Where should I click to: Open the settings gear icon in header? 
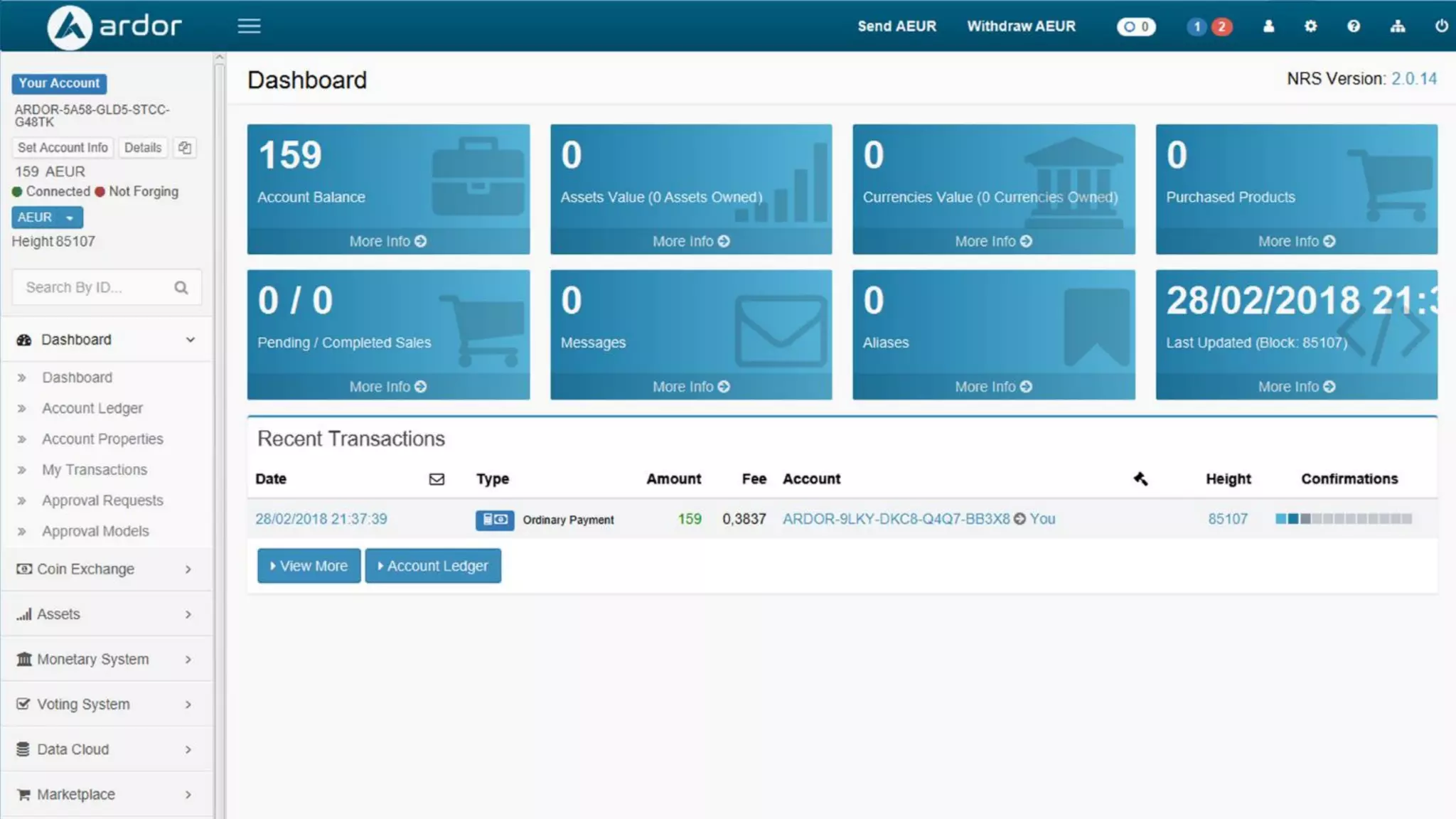point(1310,26)
